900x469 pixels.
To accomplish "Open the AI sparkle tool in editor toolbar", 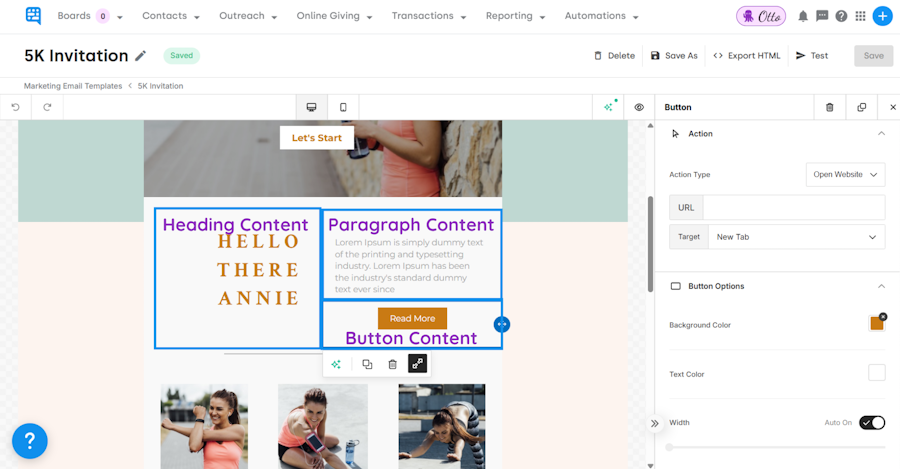I will pos(609,107).
